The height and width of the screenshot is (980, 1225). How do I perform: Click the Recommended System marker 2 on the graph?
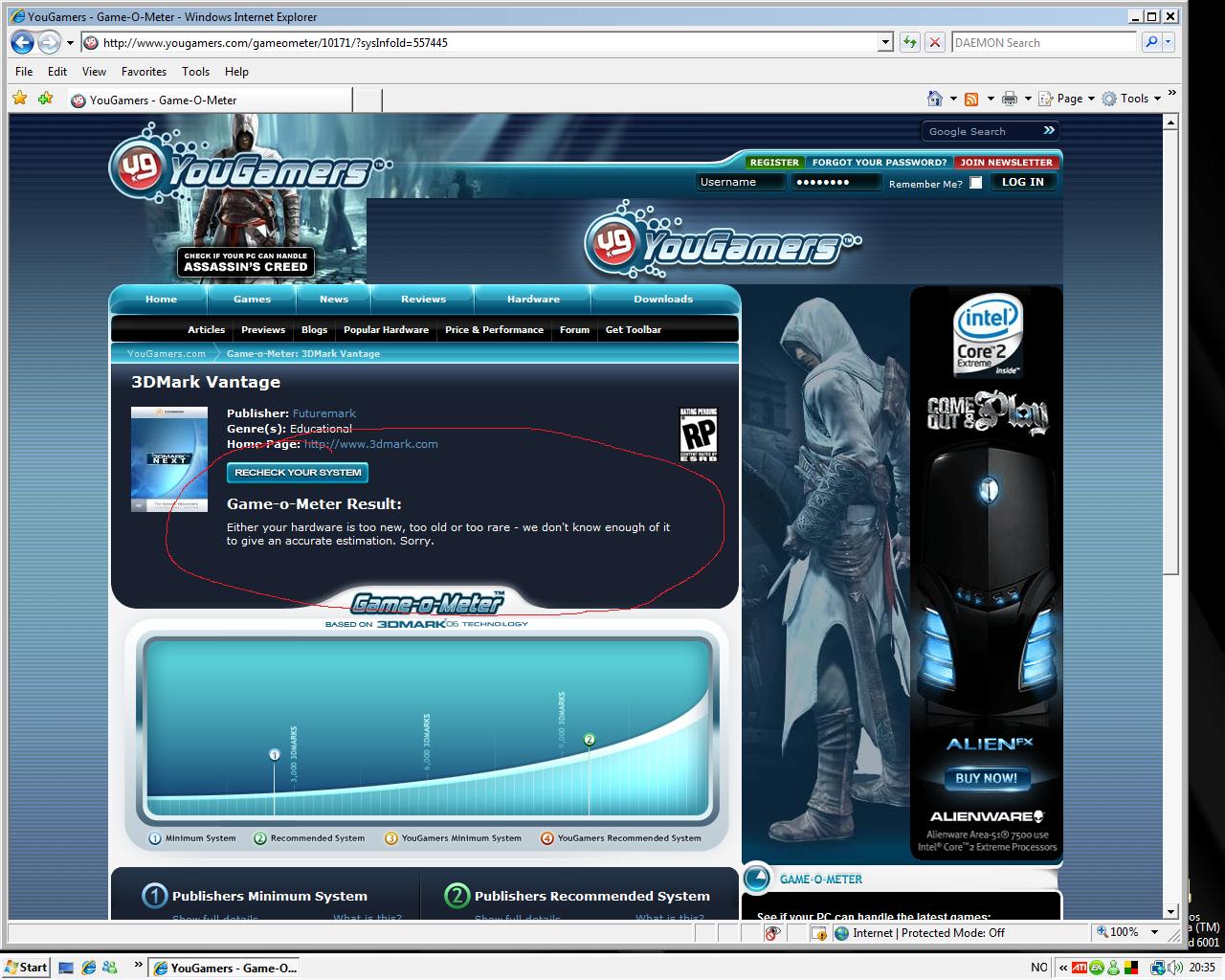click(590, 740)
